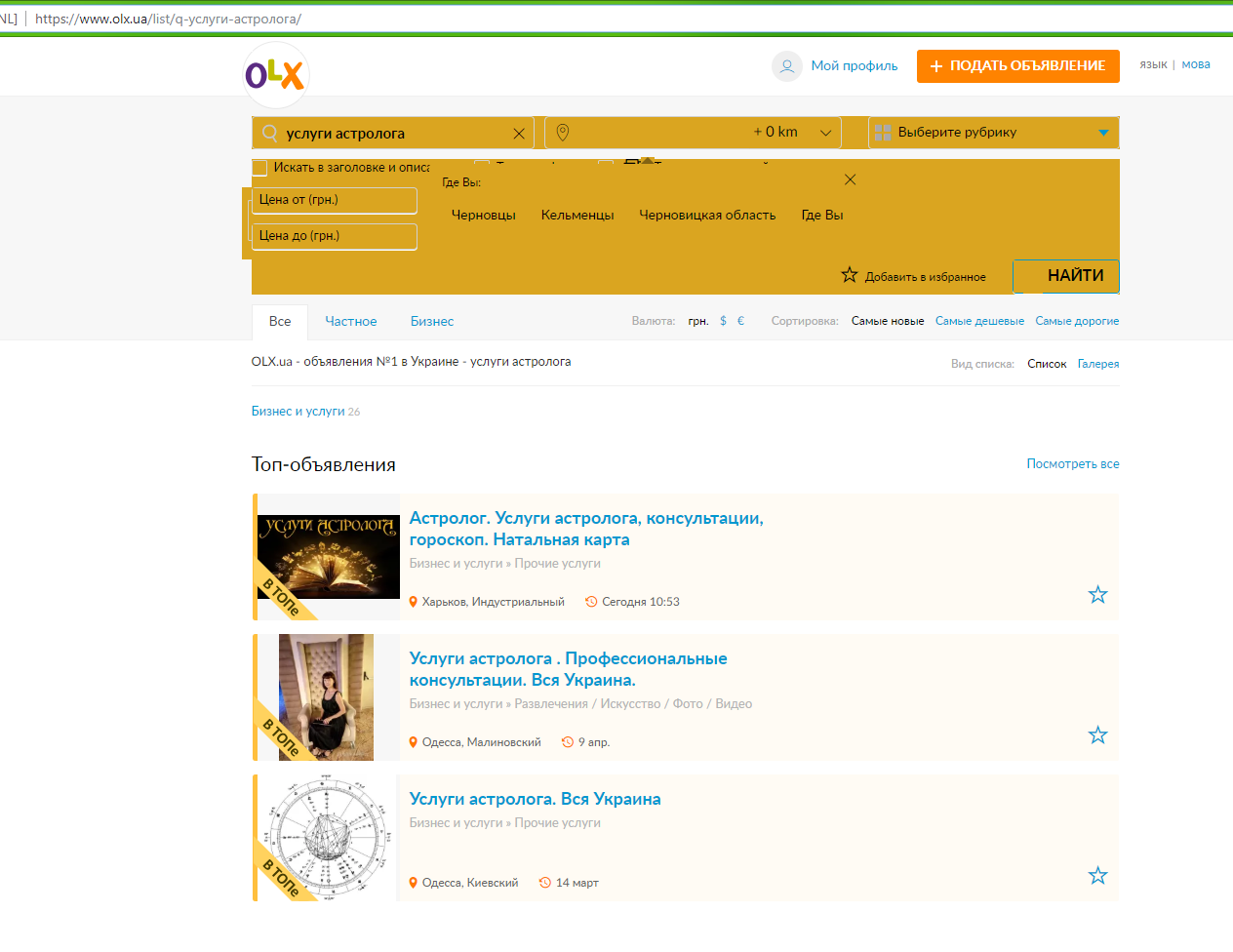Click the OLX logo

point(275,75)
